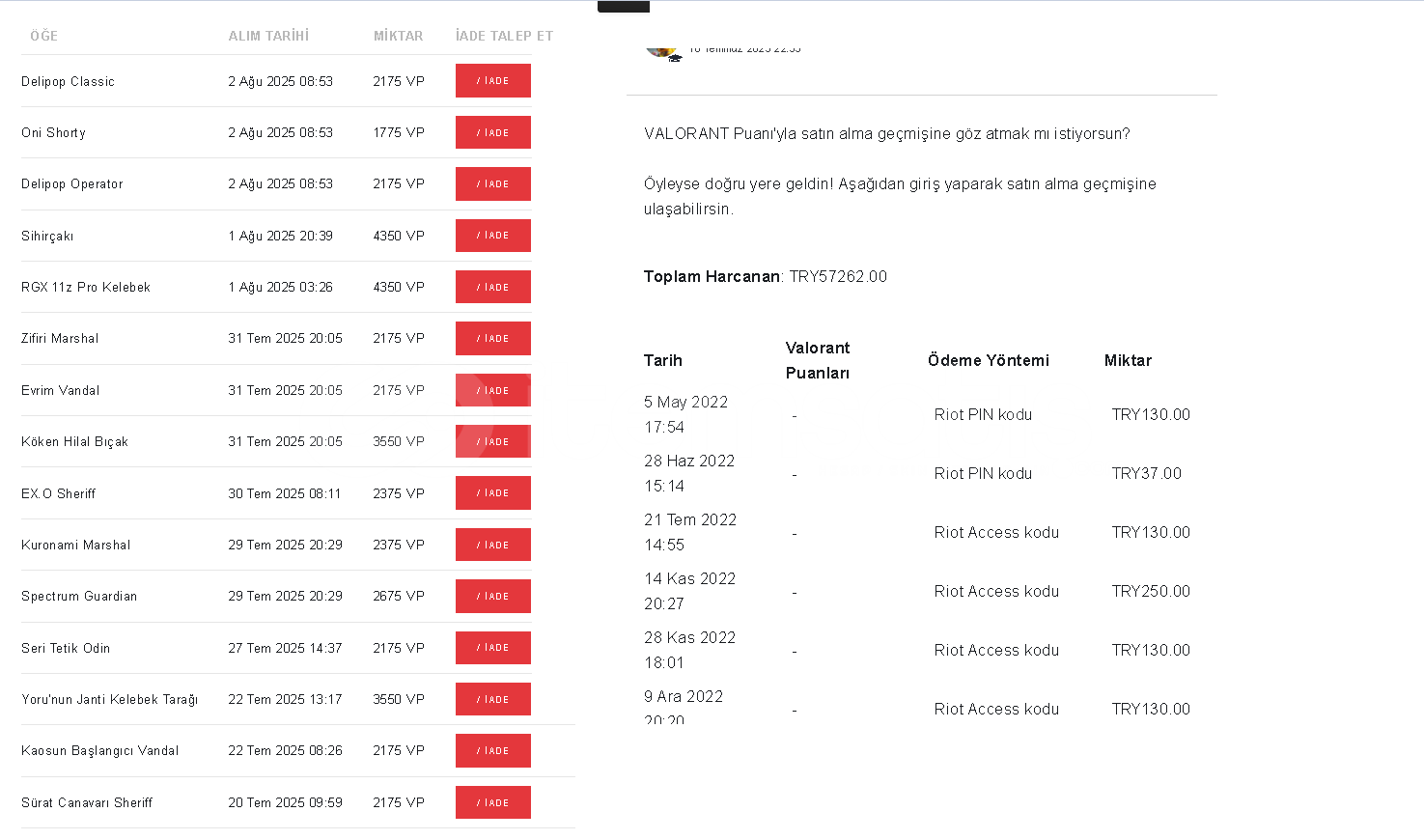
Task: Request refund for Kaosun Başlangıcı Vandal
Action: tap(493, 750)
